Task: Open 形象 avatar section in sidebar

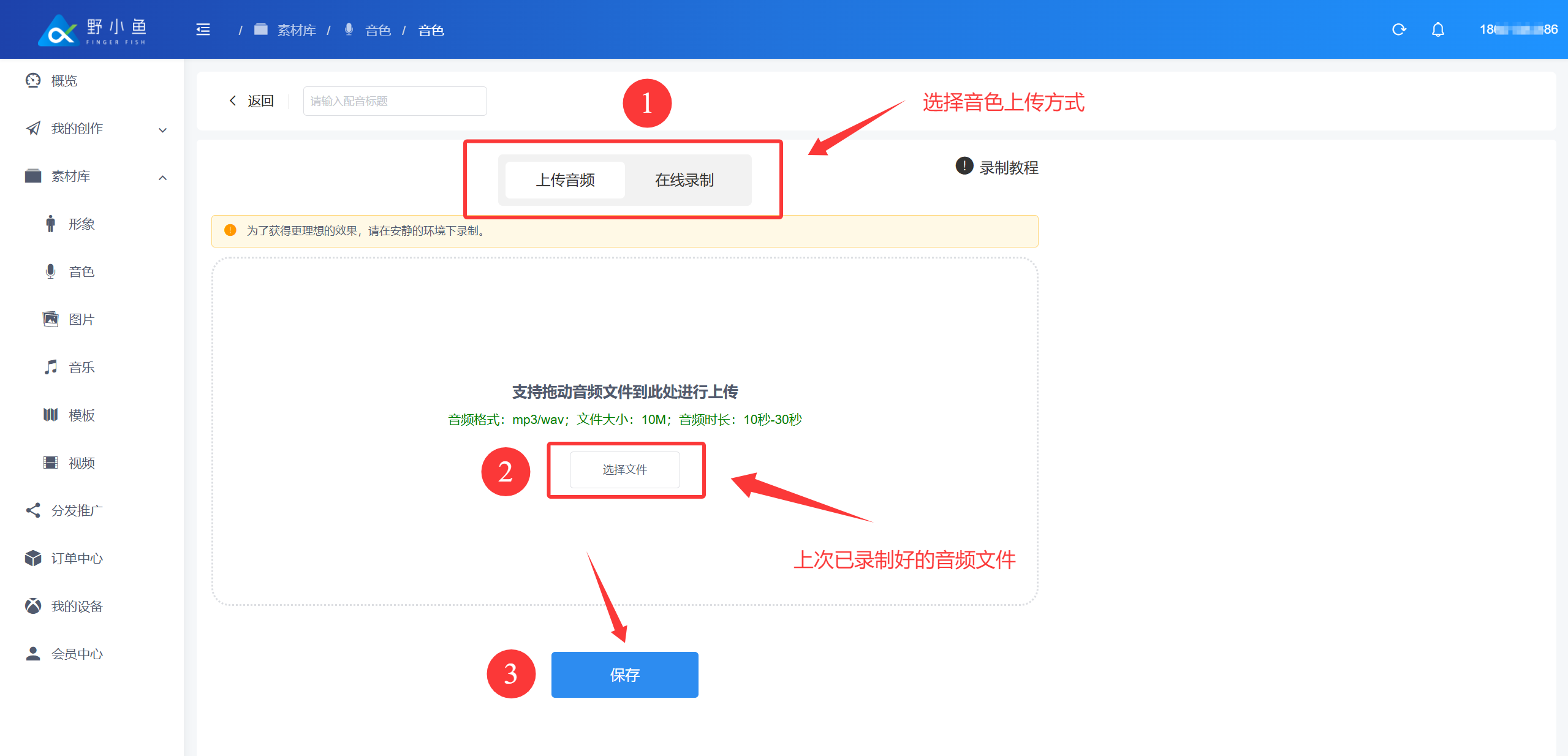Action: (x=81, y=224)
